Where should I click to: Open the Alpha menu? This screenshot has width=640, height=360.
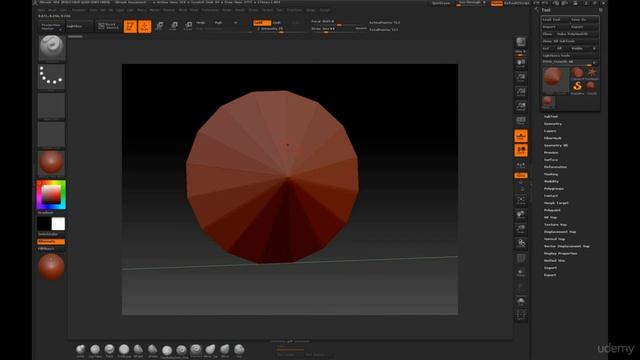(x=42, y=10)
